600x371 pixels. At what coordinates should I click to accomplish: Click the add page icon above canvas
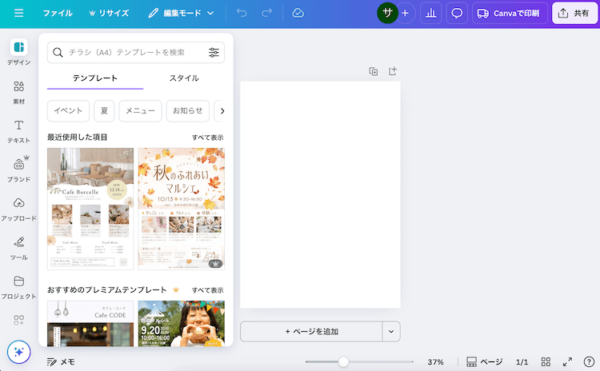pos(393,71)
